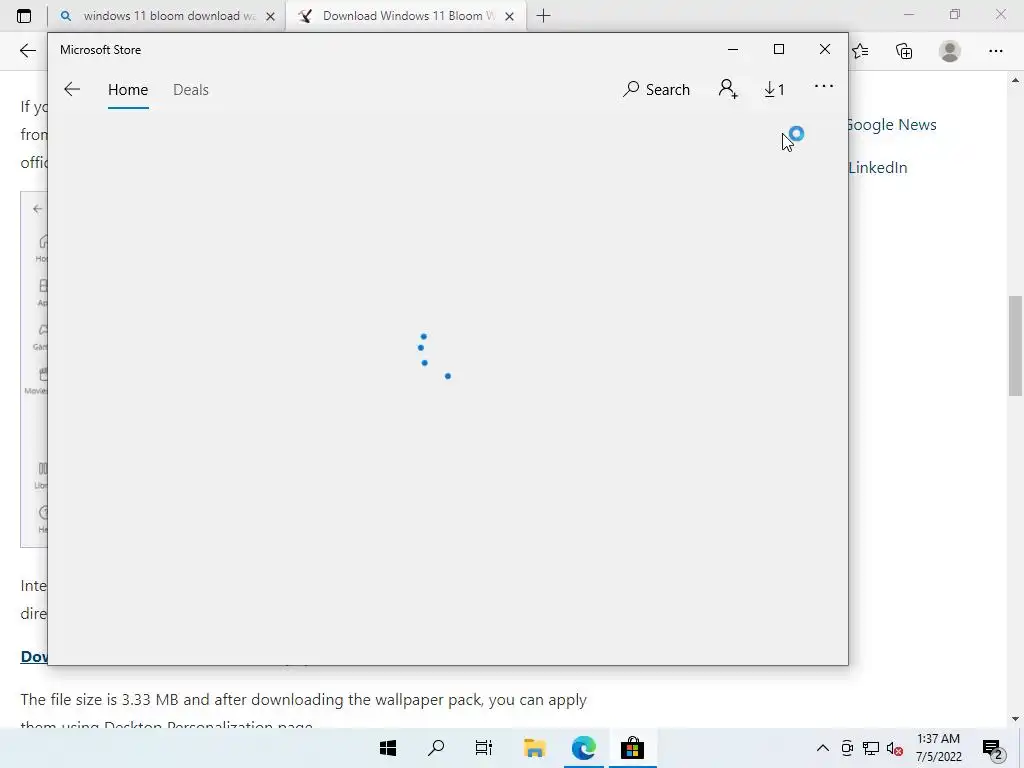Viewport: 1024px width, 768px height.
Task: Open downloads and updates indicator
Action: pos(775,89)
